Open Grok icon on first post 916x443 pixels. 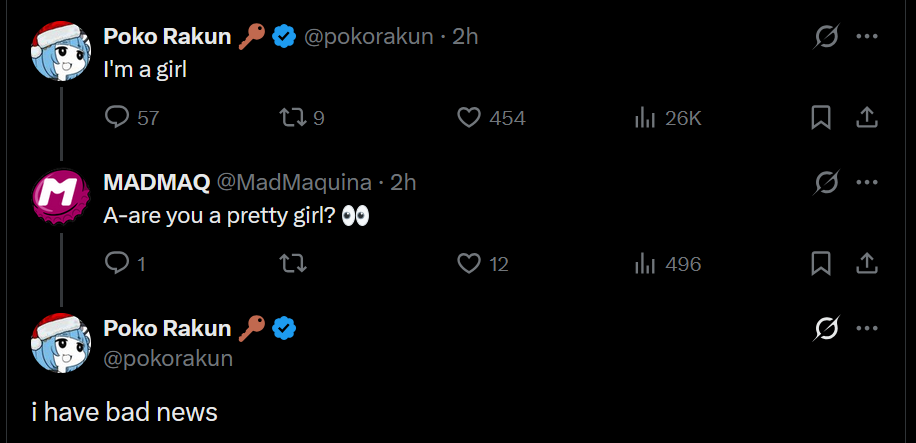(x=826, y=37)
